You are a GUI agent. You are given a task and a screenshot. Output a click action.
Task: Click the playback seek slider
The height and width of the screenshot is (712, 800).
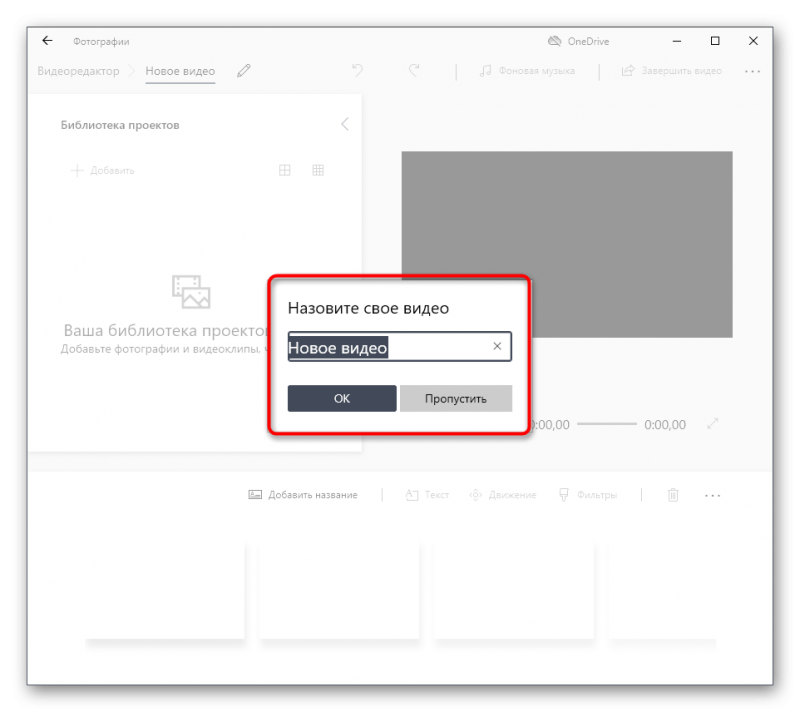[x=607, y=424]
